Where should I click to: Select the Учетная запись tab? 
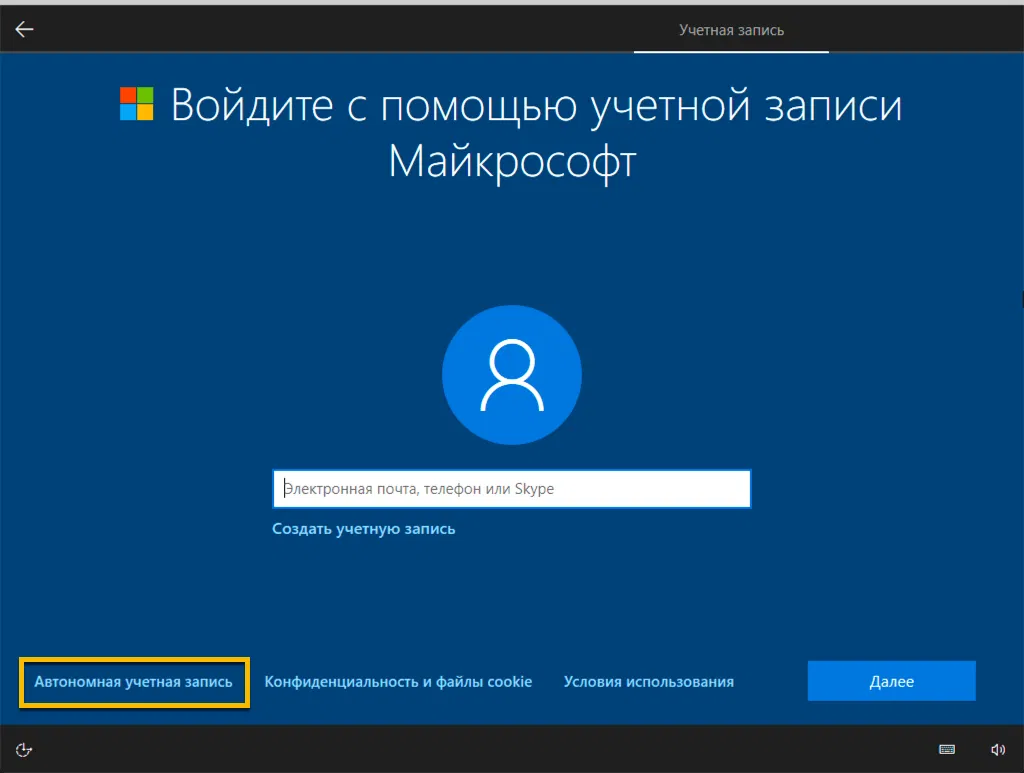(731, 30)
